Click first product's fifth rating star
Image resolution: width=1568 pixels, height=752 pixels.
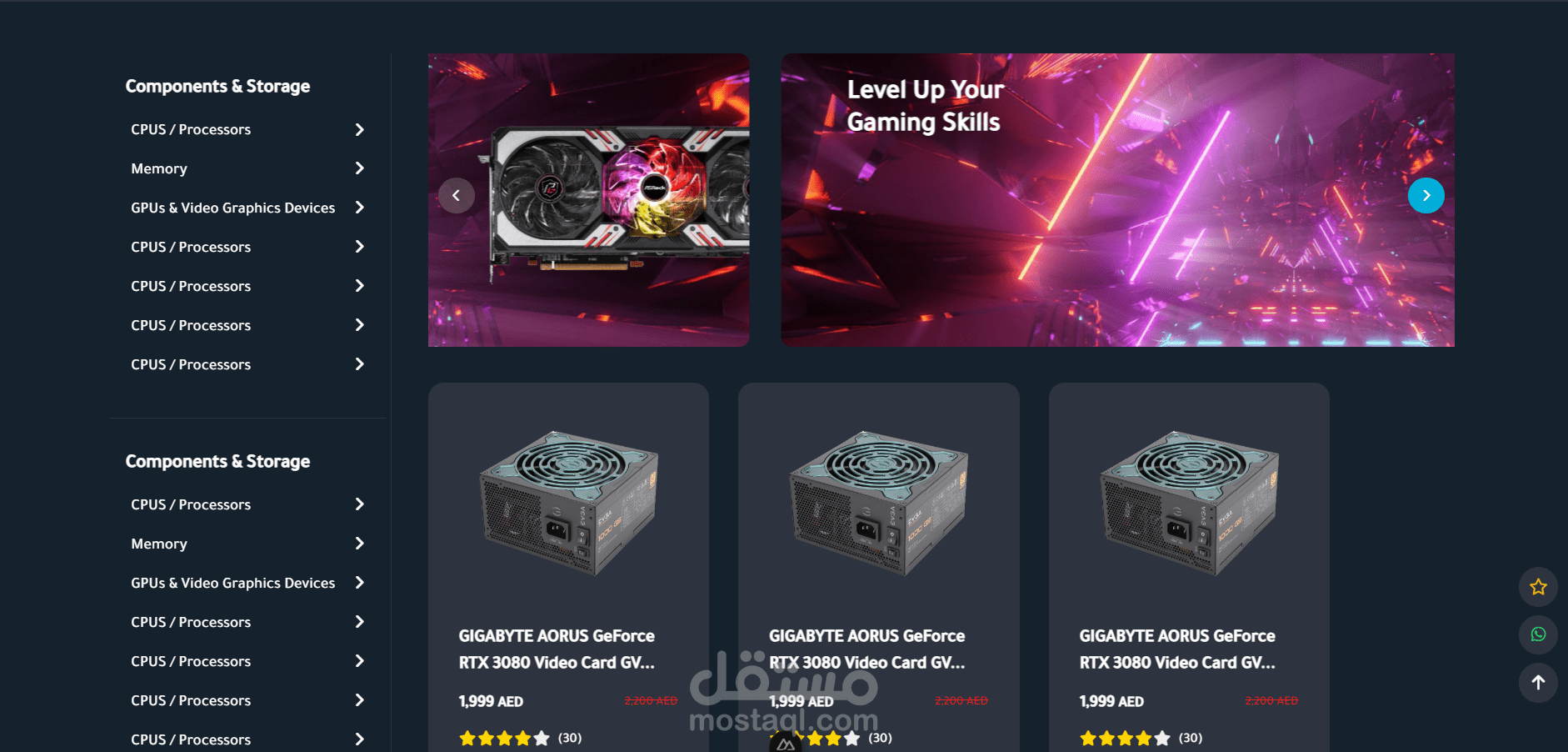click(x=542, y=738)
